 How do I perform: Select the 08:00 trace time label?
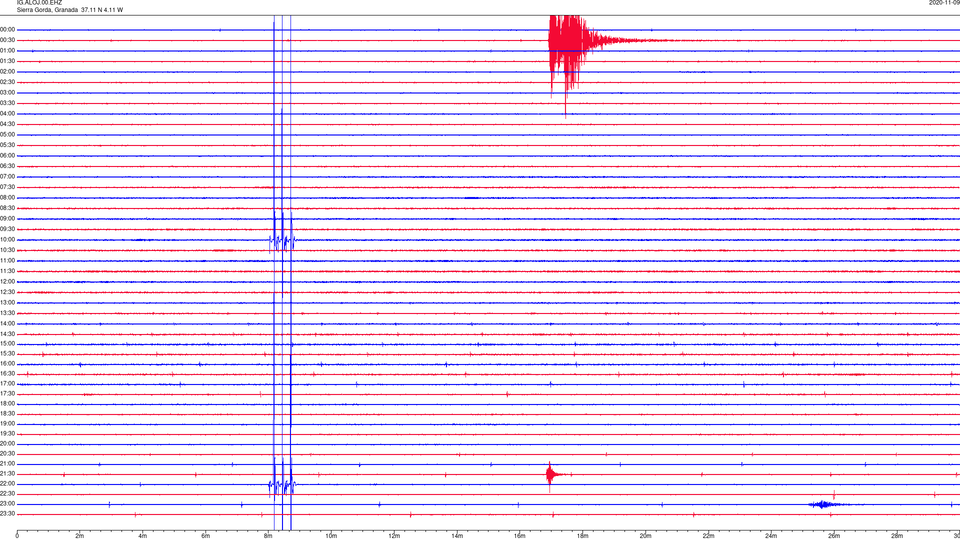[x=8, y=198]
